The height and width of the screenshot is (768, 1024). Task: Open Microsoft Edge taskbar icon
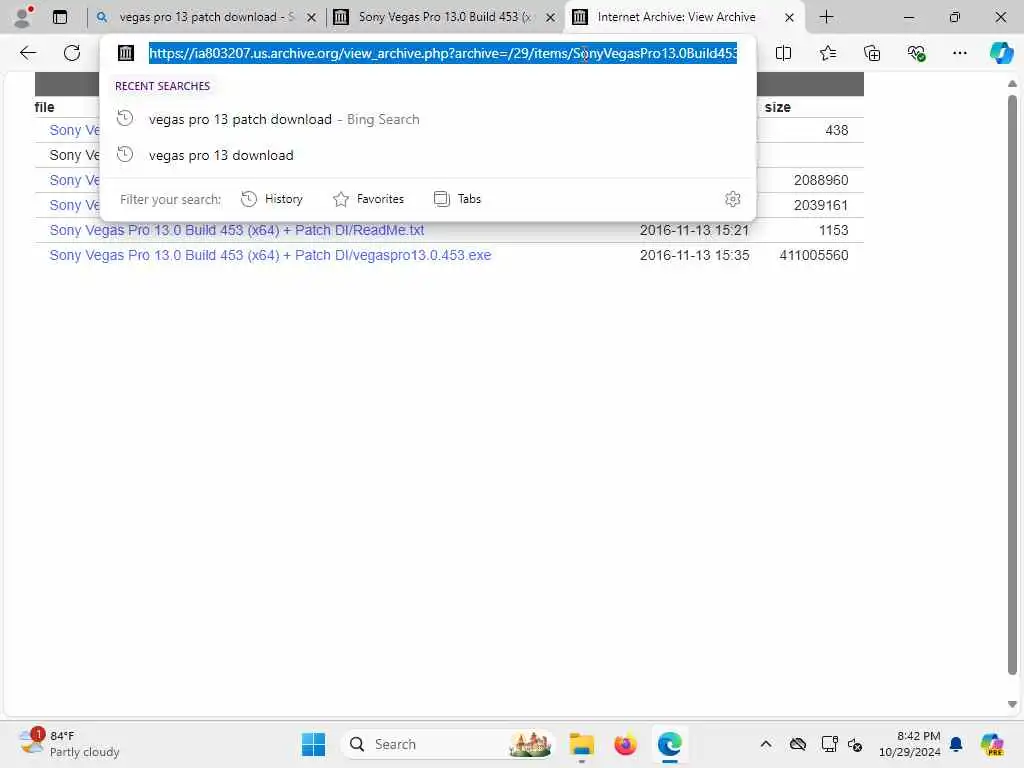click(669, 744)
